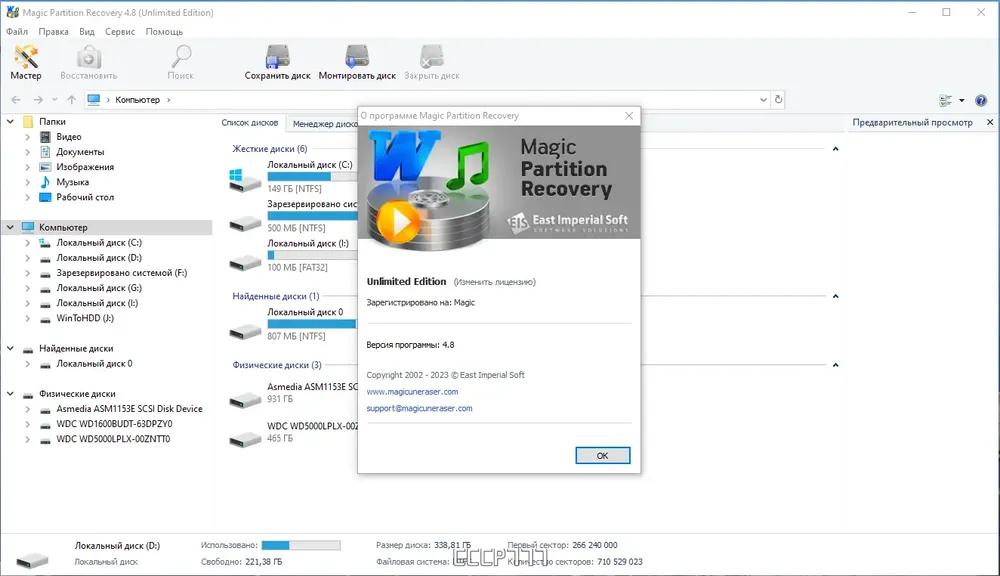
Task: Select Локальный диск 0 under Найденные диски
Action: click(94, 364)
